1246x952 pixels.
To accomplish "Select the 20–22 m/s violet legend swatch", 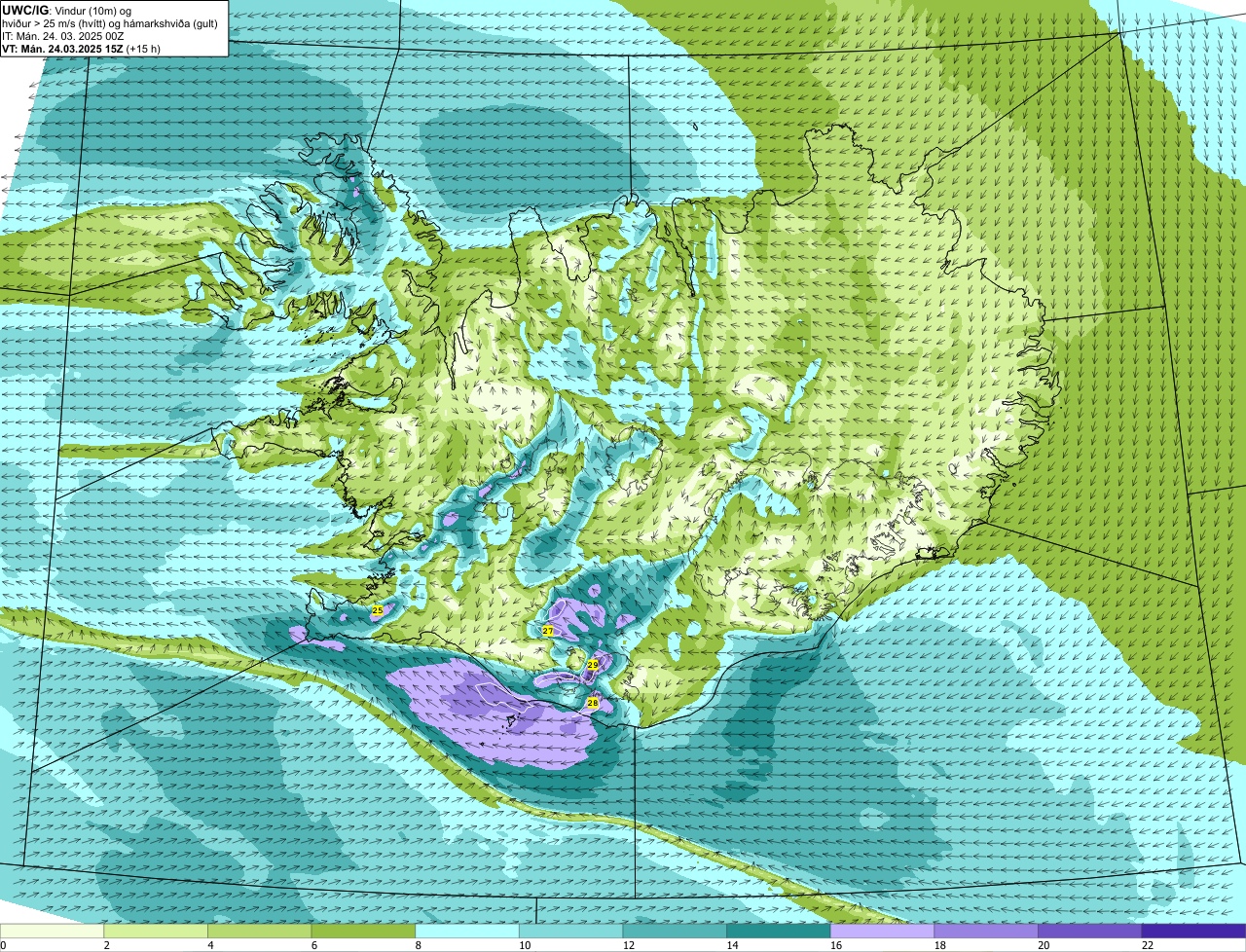I will (1090, 931).
